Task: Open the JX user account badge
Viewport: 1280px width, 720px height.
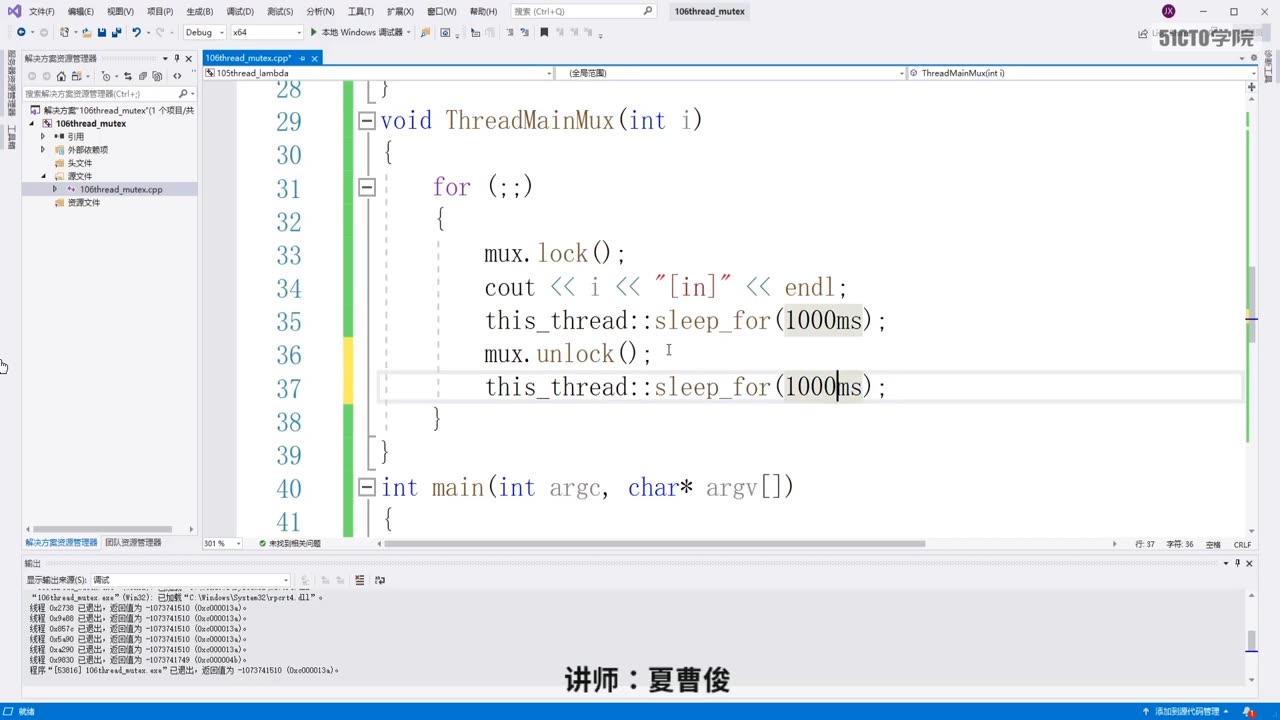Action: [x=1168, y=11]
